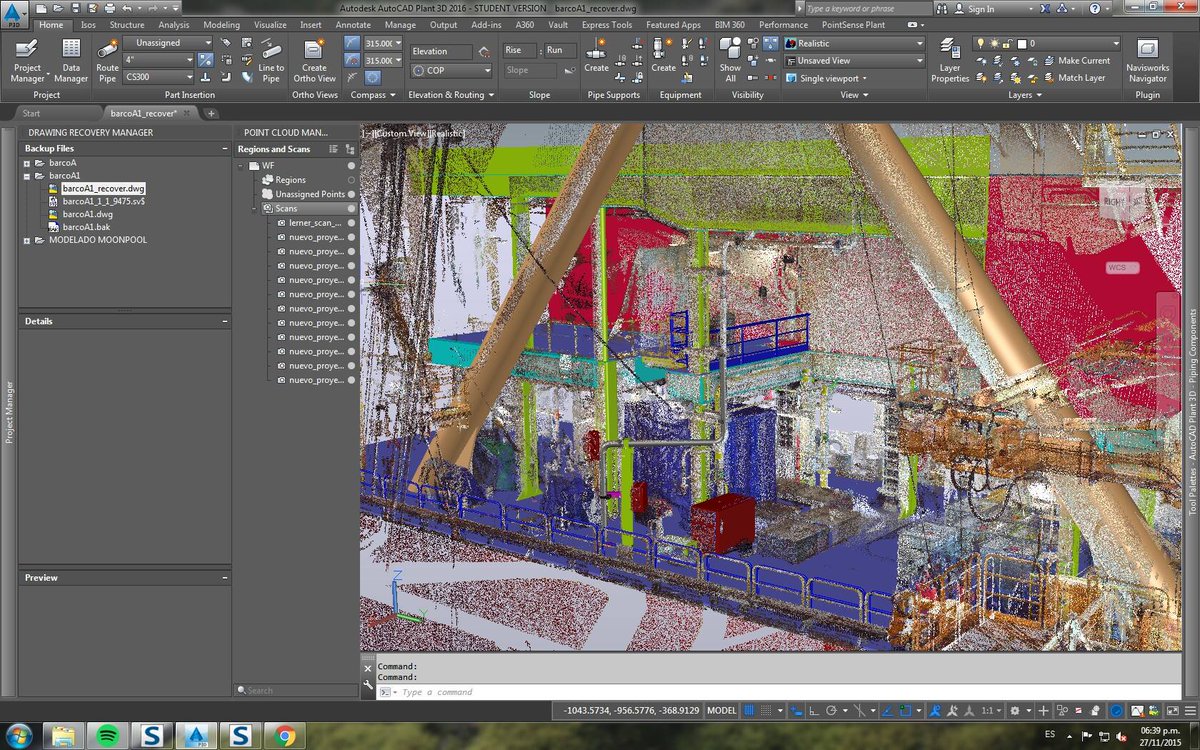Screen dimensions: 1200x750
Task: Switch to the Isos ribbon tab
Action: (x=88, y=25)
